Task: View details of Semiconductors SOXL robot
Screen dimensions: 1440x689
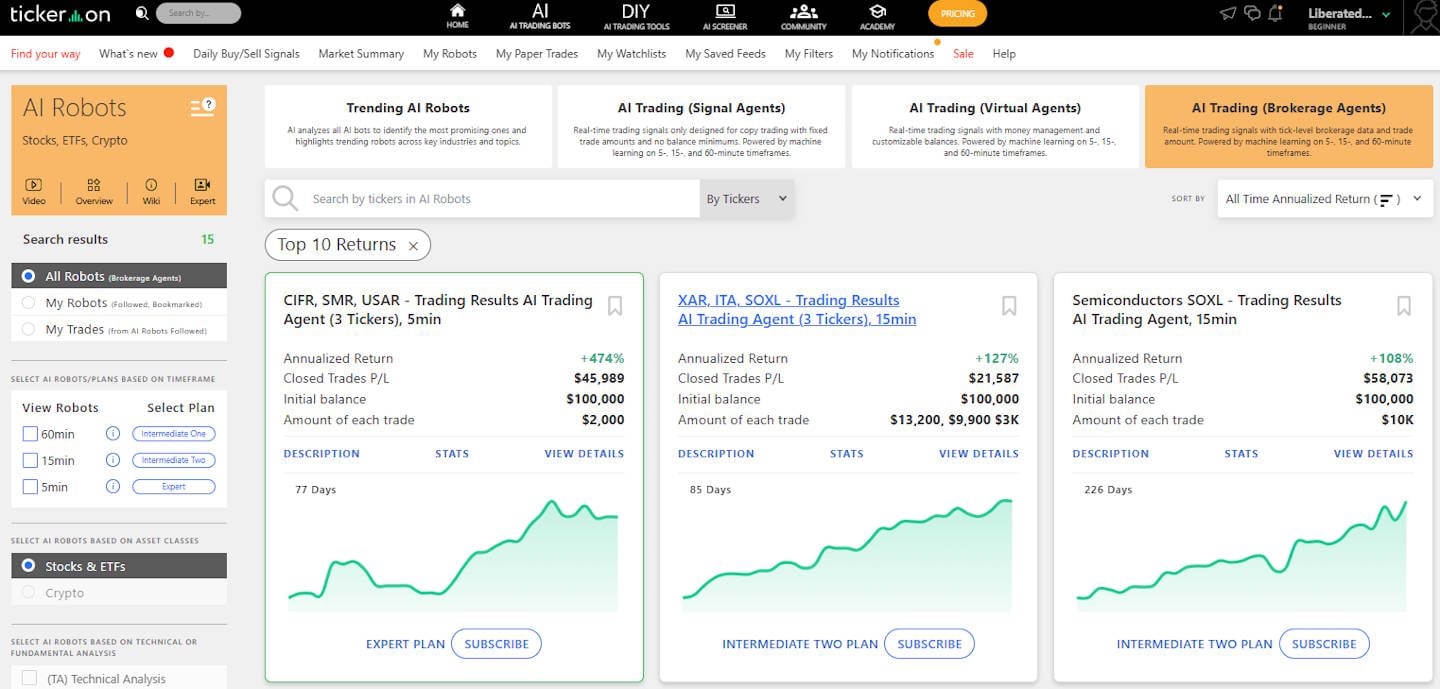Action: pos(1373,454)
